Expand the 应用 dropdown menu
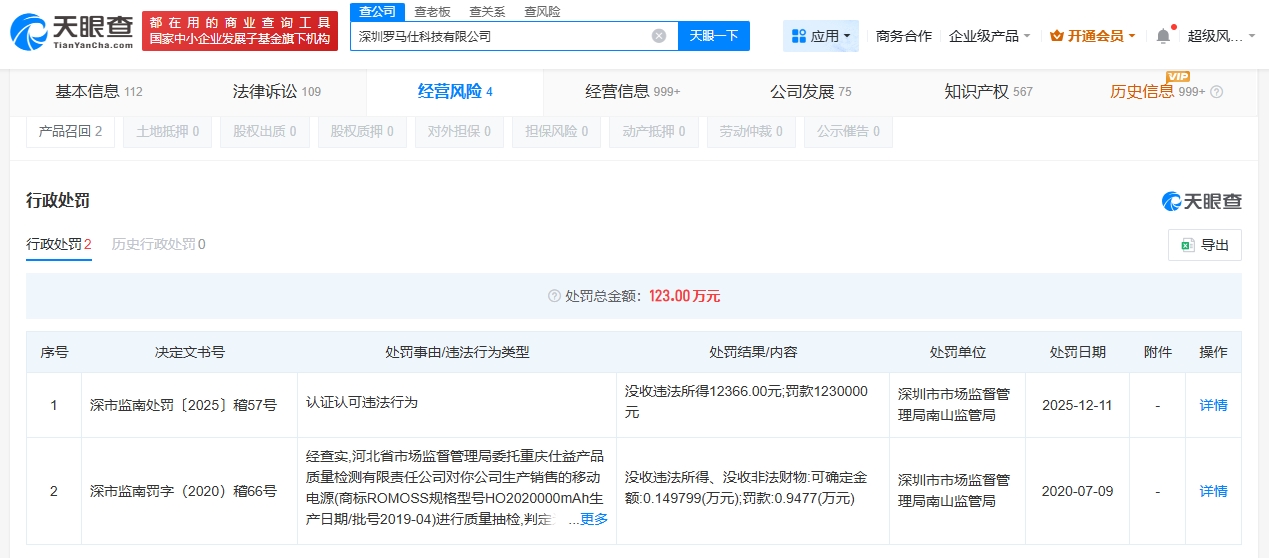The width and height of the screenshot is (1269, 558). click(x=847, y=36)
